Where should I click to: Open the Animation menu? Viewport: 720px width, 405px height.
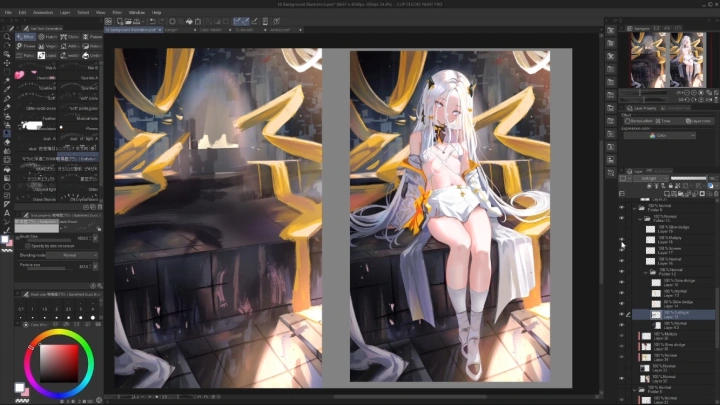point(44,12)
